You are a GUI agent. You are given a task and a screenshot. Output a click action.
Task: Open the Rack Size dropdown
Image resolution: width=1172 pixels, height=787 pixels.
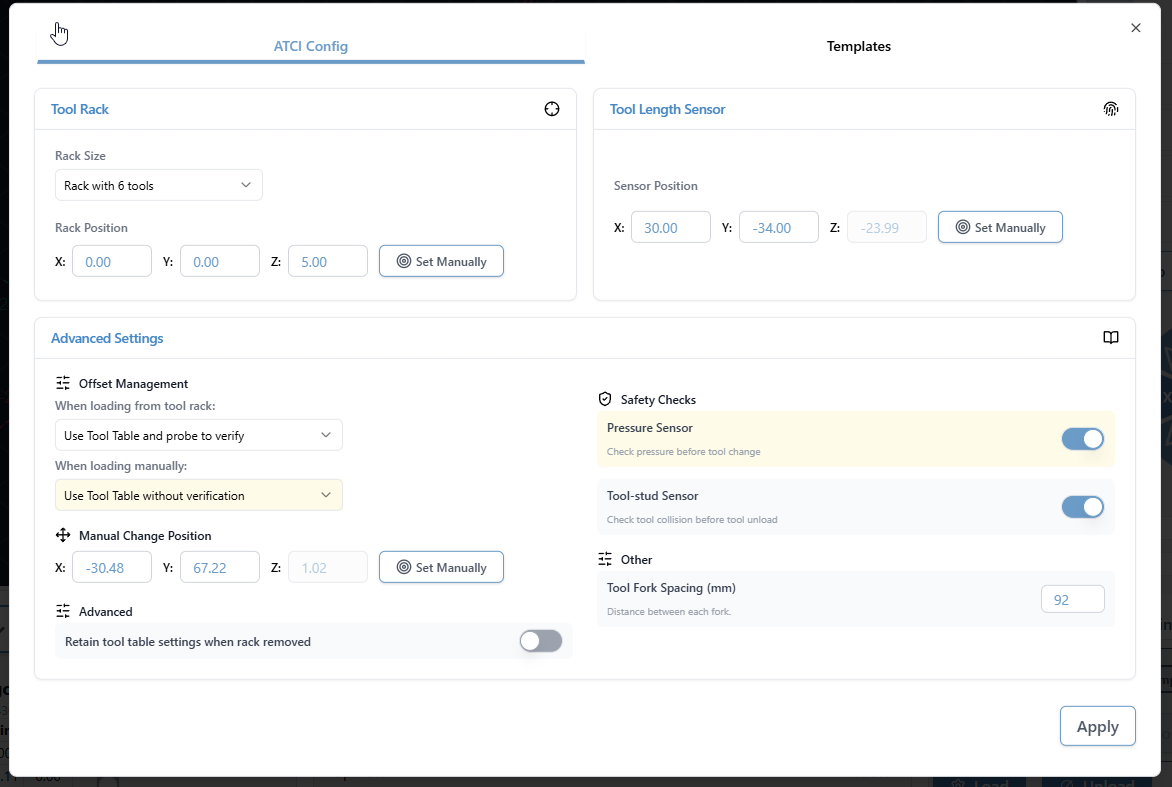coord(159,185)
